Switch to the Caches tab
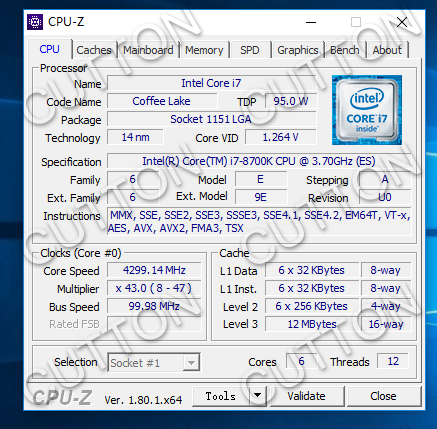Viewport: 437px width, 429px height. pos(94,50)
